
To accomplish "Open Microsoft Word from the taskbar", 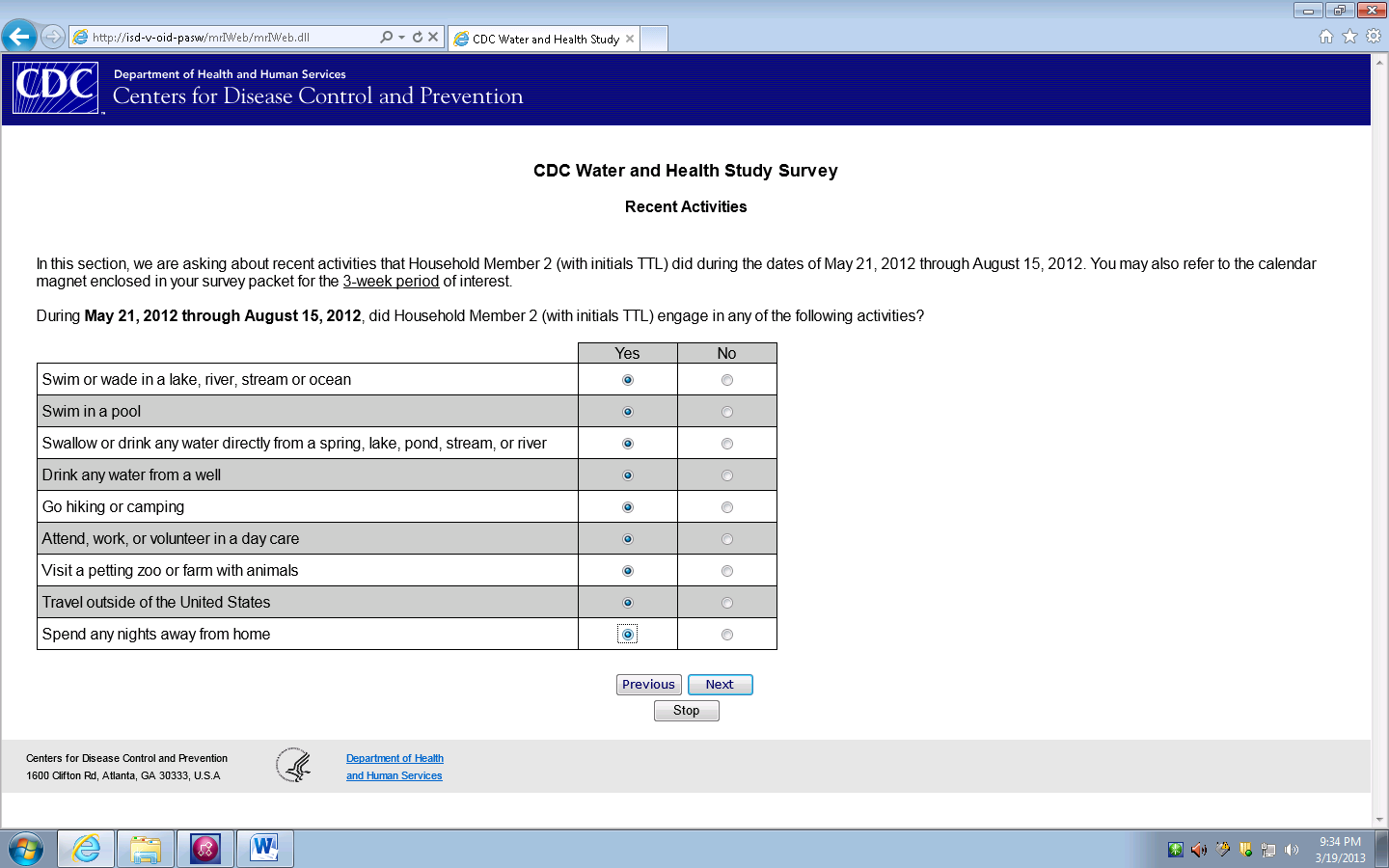I will click(265, 850).
